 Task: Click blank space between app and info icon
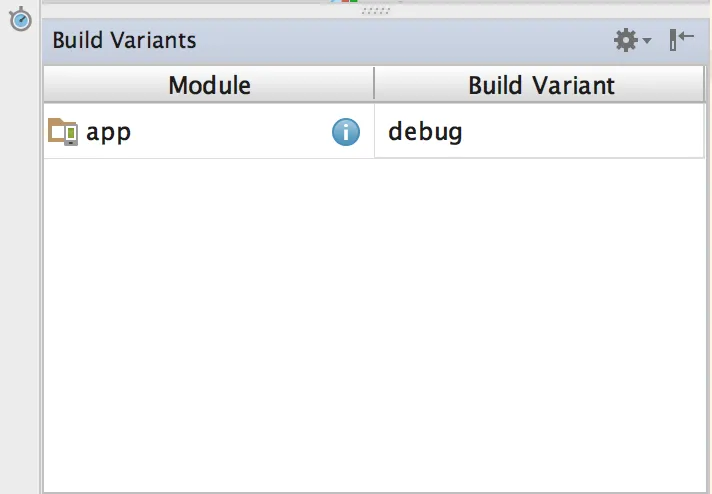[230, 132]
